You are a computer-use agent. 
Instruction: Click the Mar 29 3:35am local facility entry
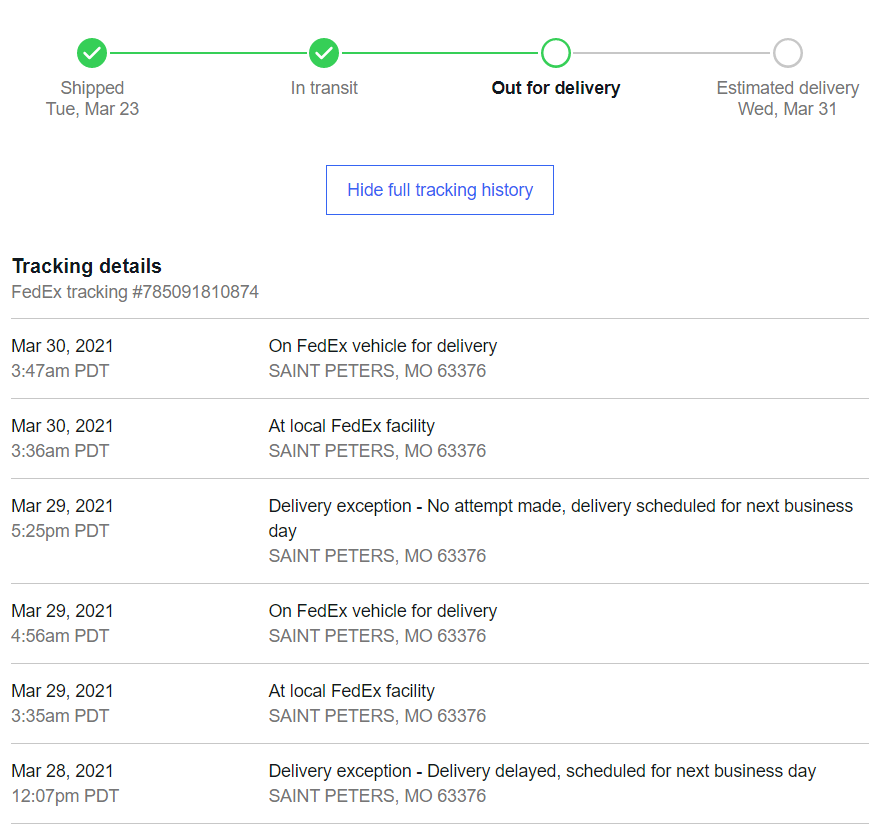coord(351,691)
